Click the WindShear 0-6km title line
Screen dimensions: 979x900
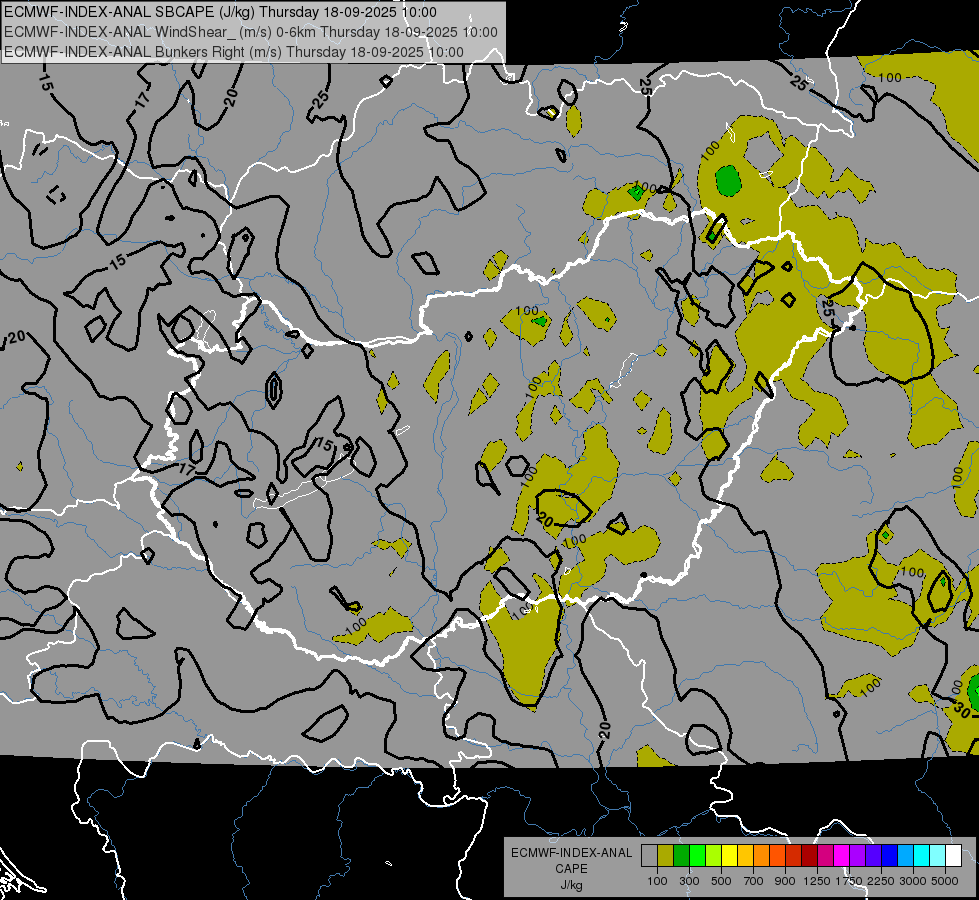pos(250,32)
